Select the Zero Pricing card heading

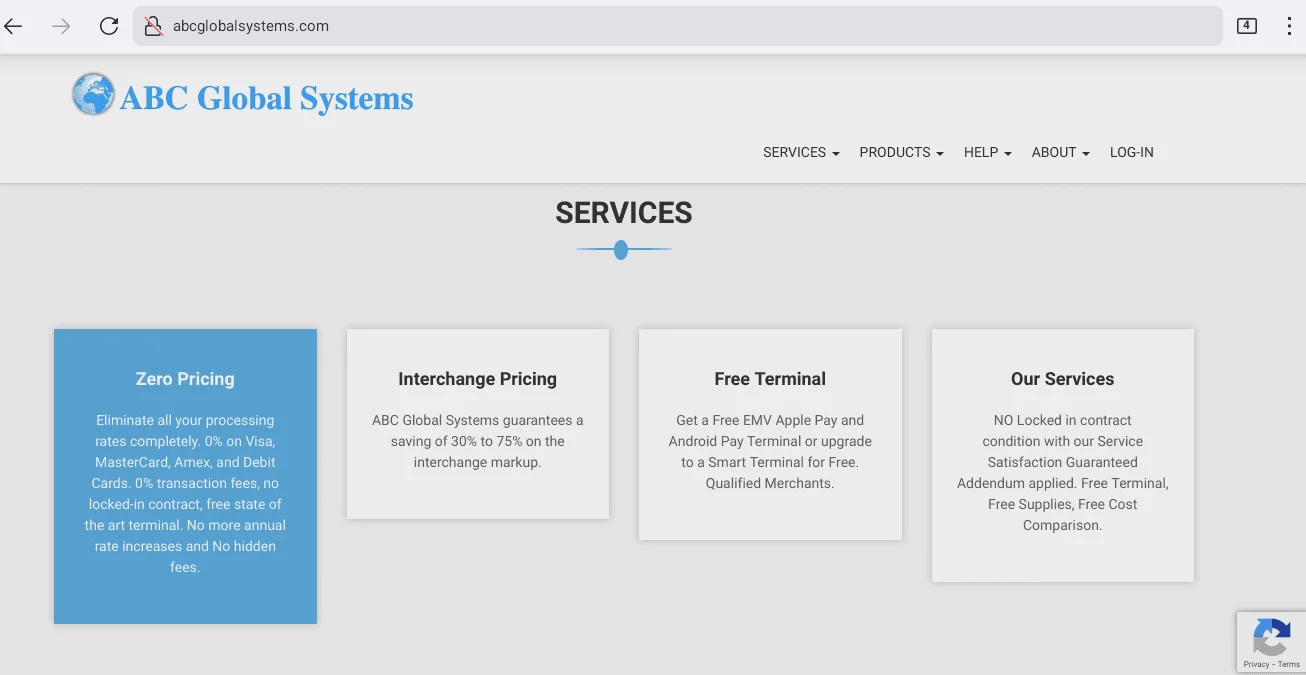click(x=185, y=379)
